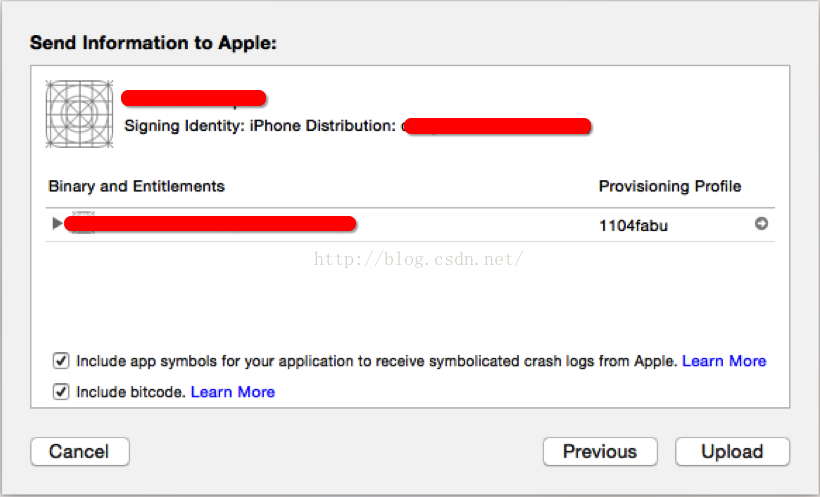Start the Upload to Apple

732,451
